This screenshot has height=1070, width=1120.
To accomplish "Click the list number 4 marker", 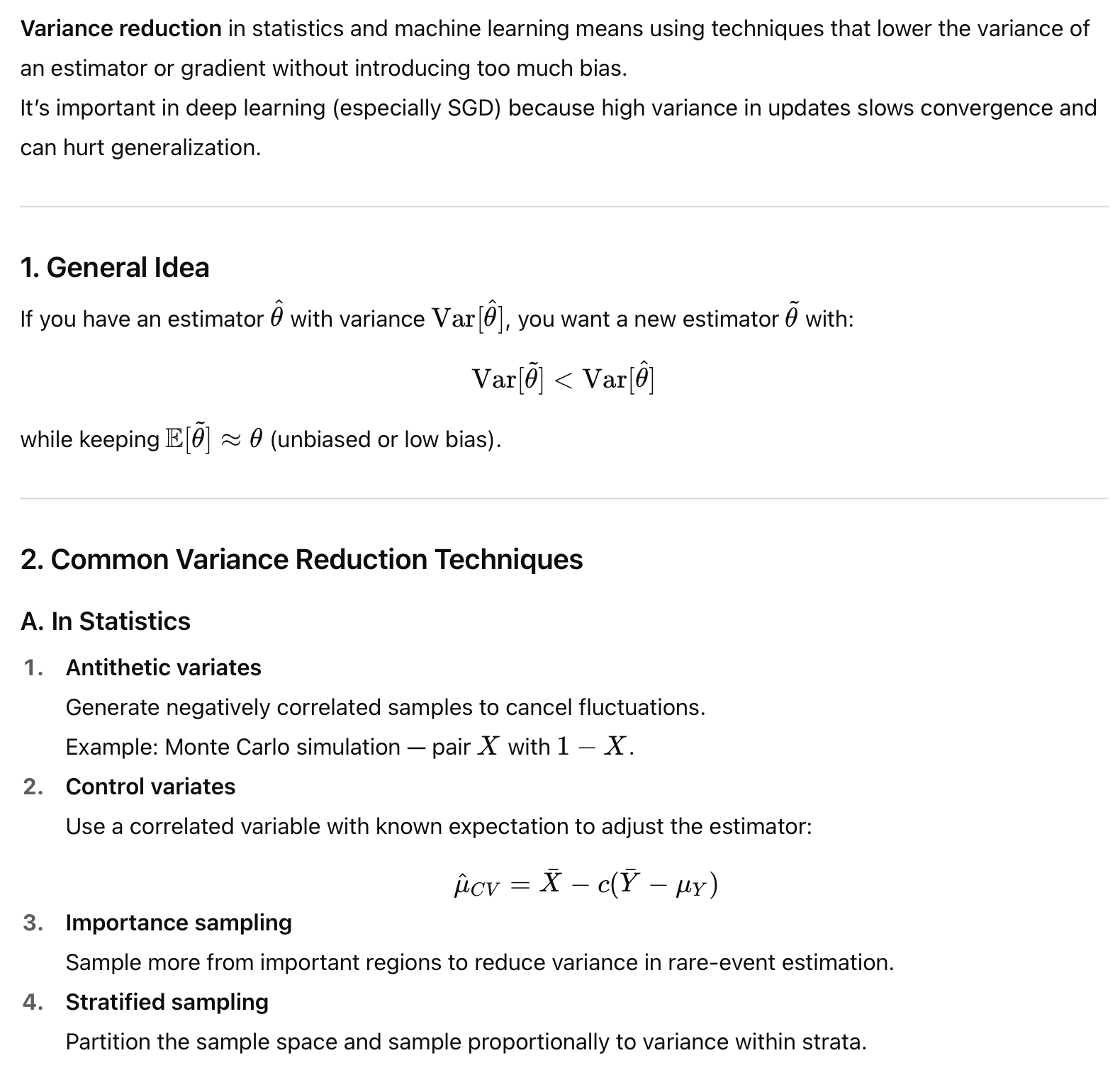I will (33, 1002).
